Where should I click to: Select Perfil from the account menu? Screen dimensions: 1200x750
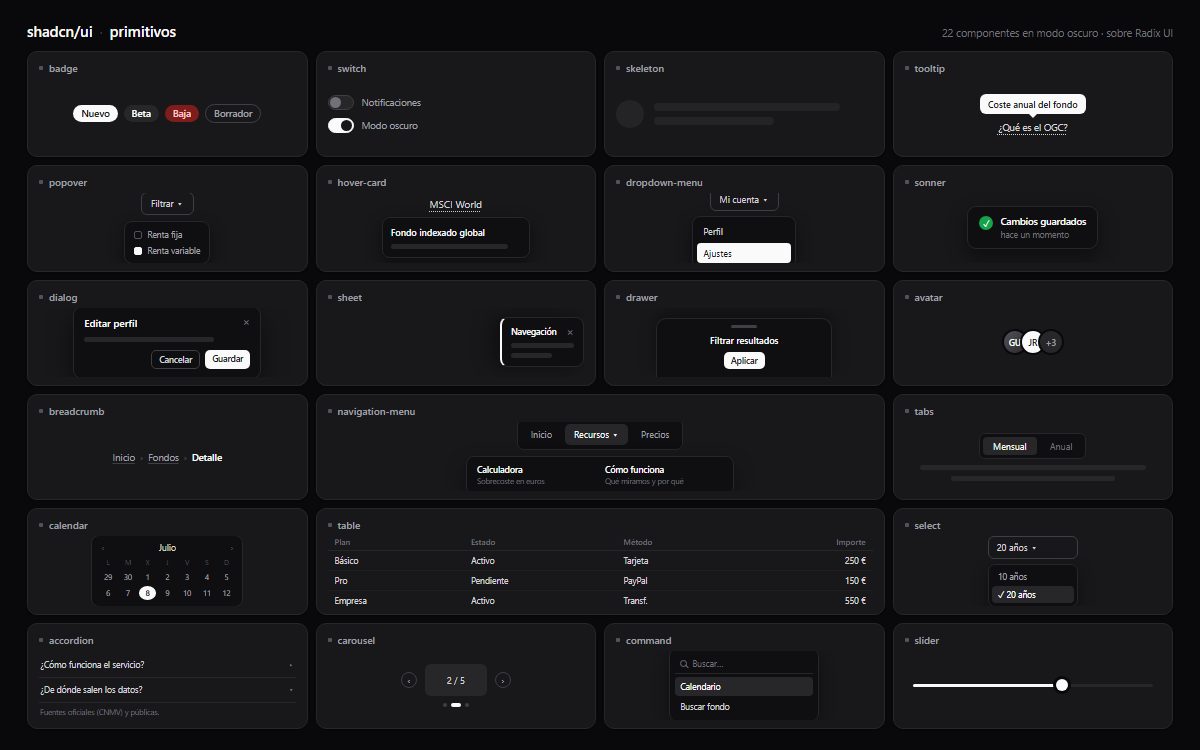pyautogui.click(x=744, y=232)
